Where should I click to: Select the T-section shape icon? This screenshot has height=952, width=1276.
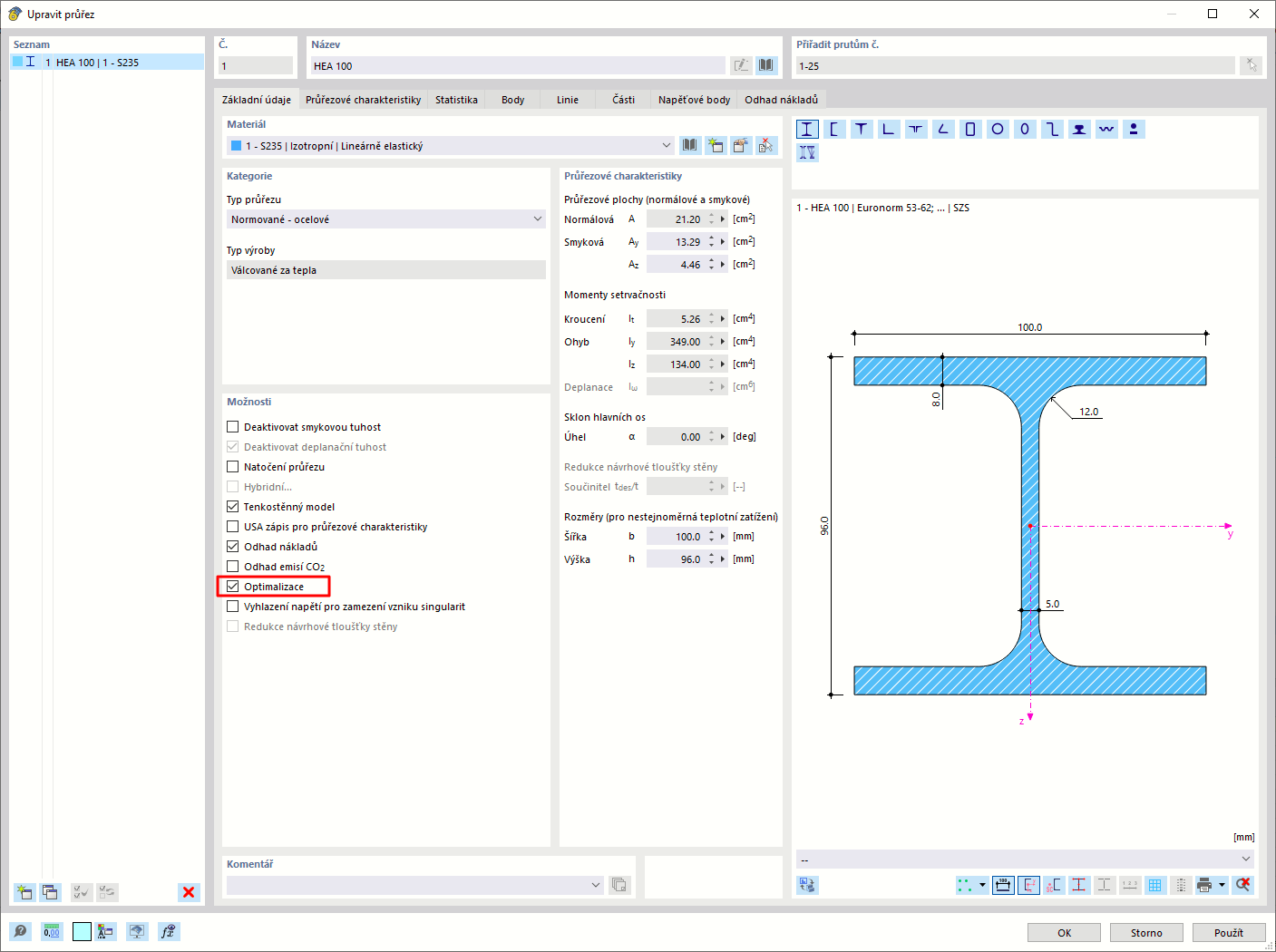pyautogui.click(x=862, y=129)
